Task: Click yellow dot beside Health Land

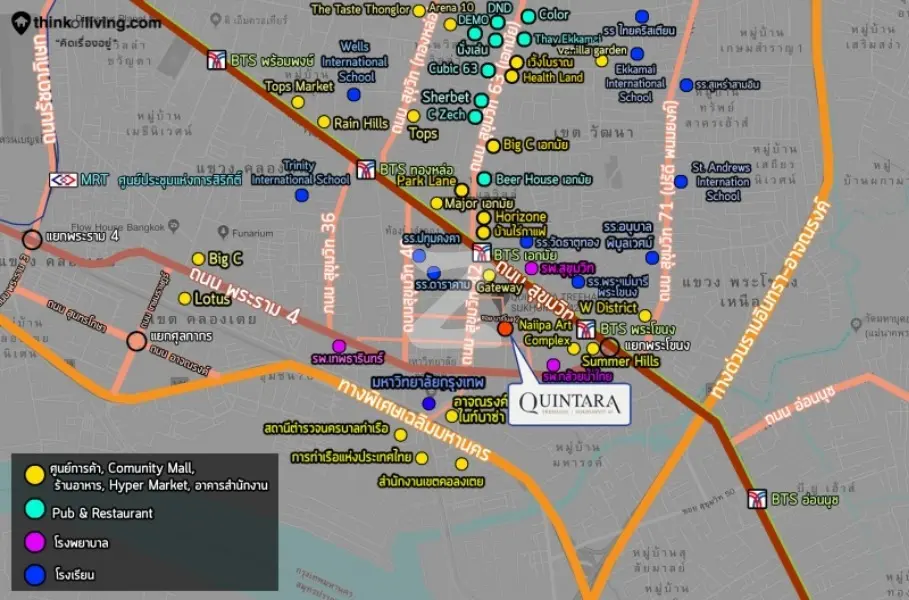Action: coord(511,76)
